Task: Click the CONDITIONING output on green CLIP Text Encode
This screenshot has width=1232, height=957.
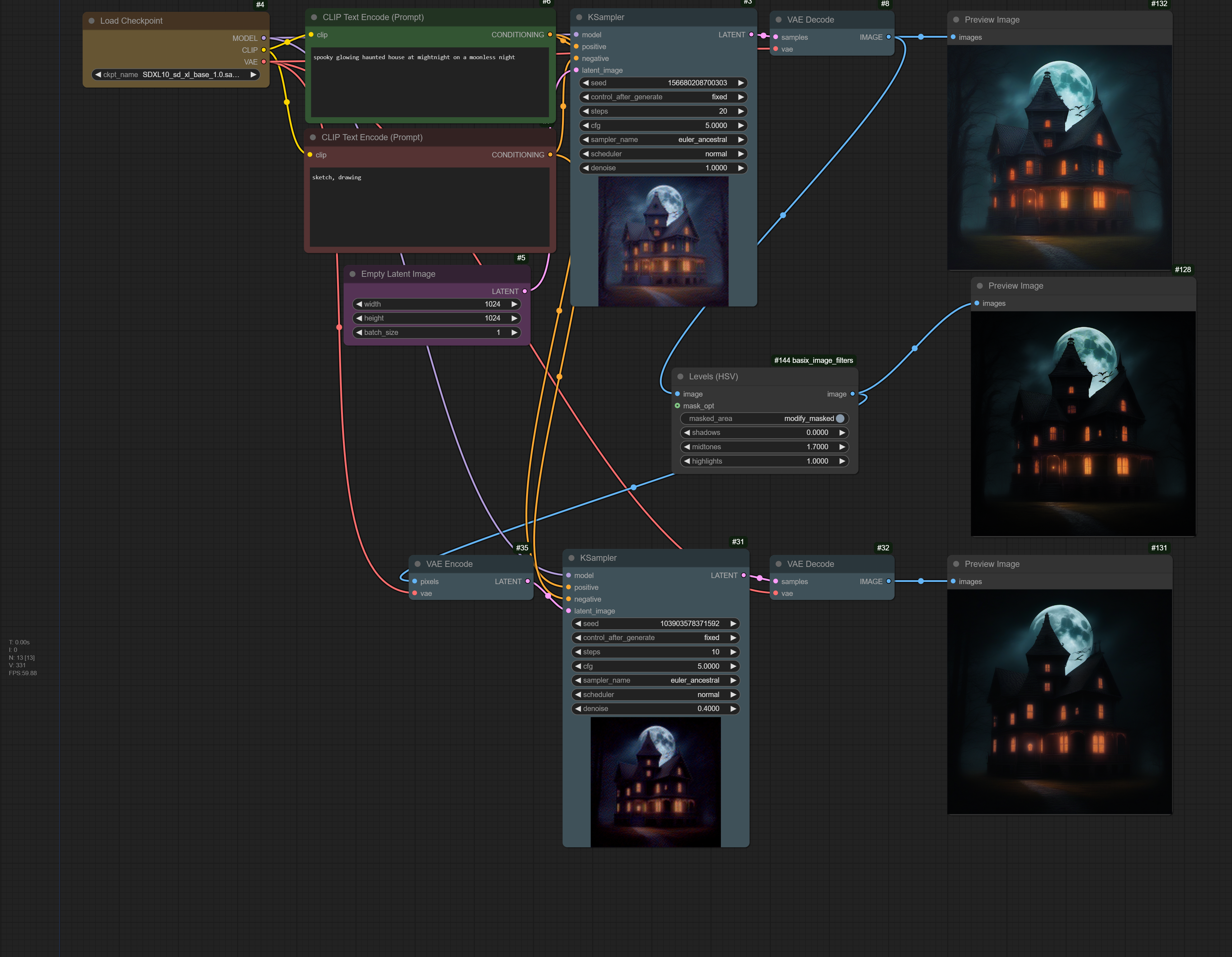Action: [550, 34]
